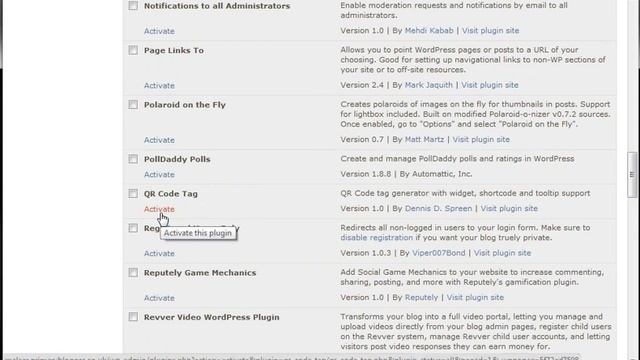
Task: Tick the Notifications to all Administrators checkbox
Action: [133, 6]
